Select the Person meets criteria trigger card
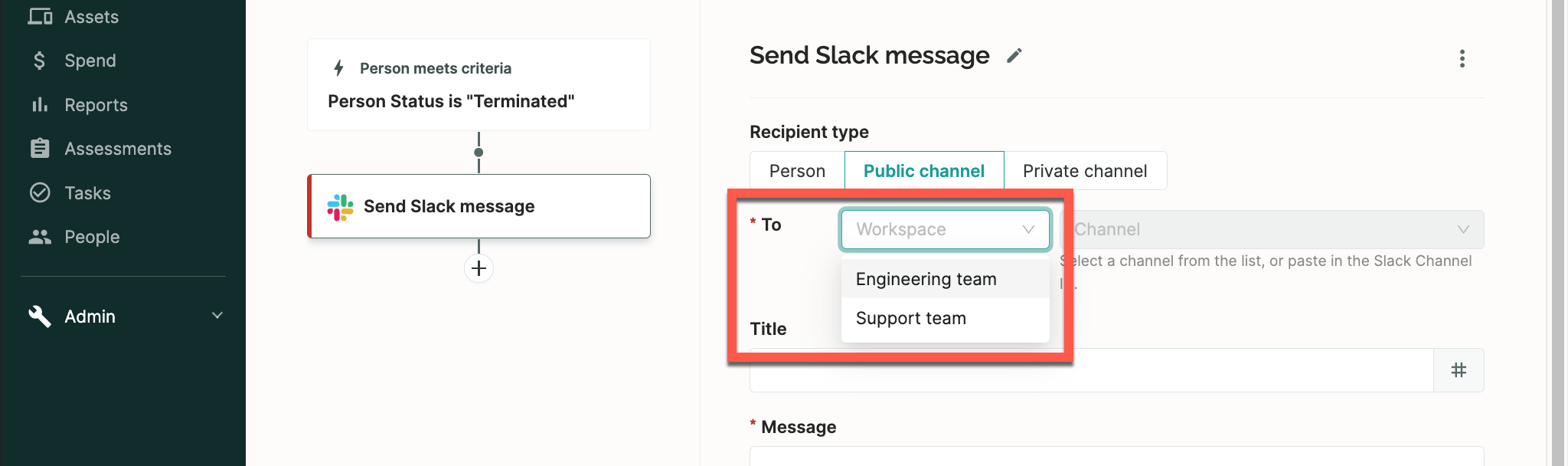 point(479,84)
